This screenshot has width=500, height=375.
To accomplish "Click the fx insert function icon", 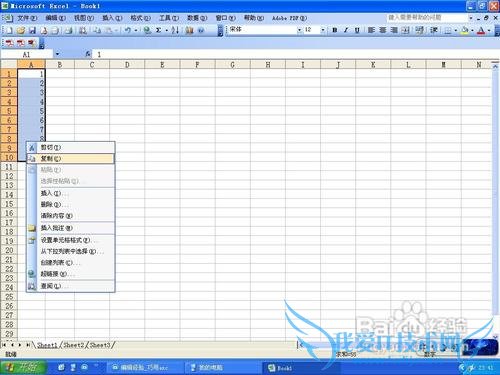I will pos(88,54).
